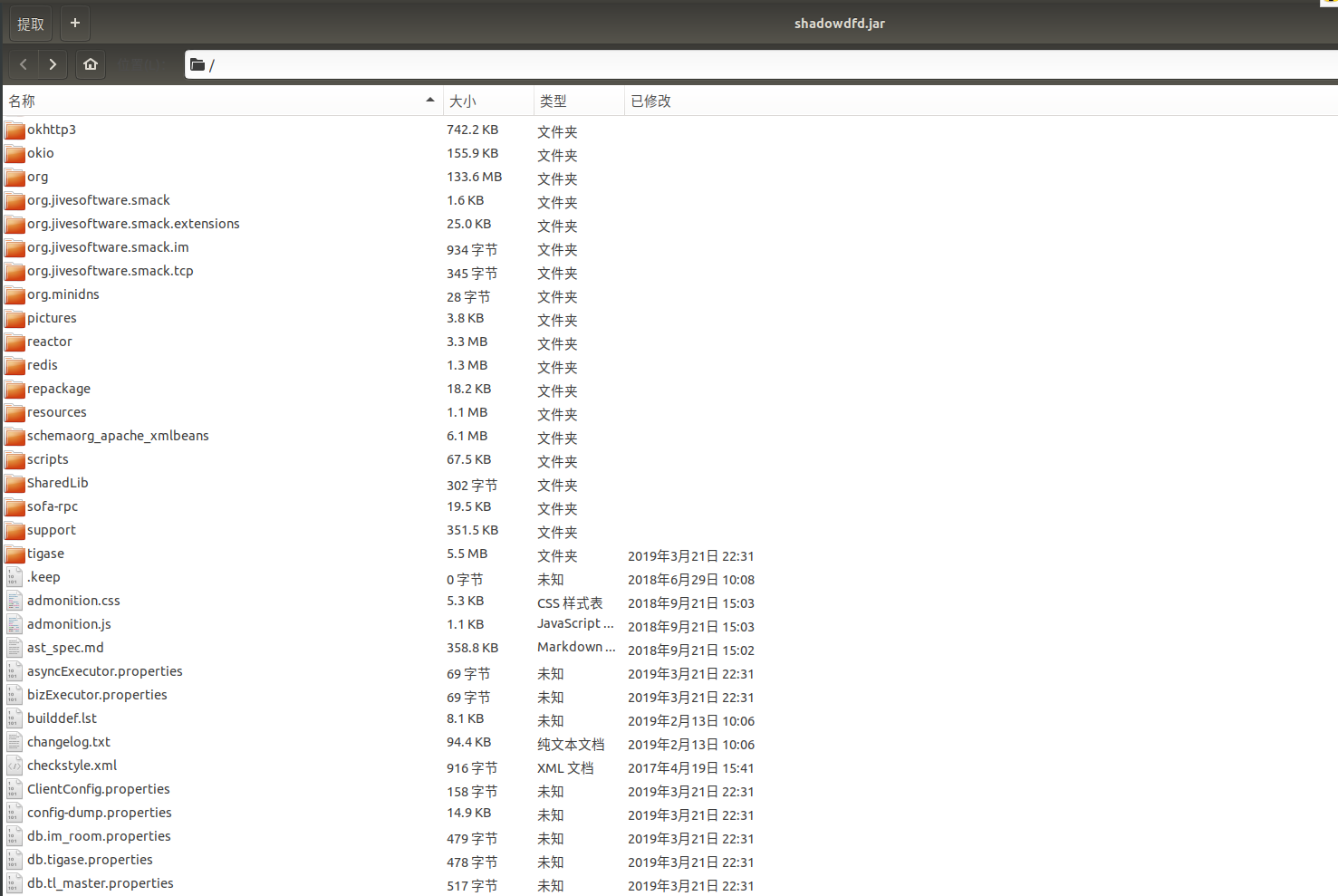Select the changelog.txt file name
The width and height of the screenshot is (1338, 896).
[x=69, y=742]
